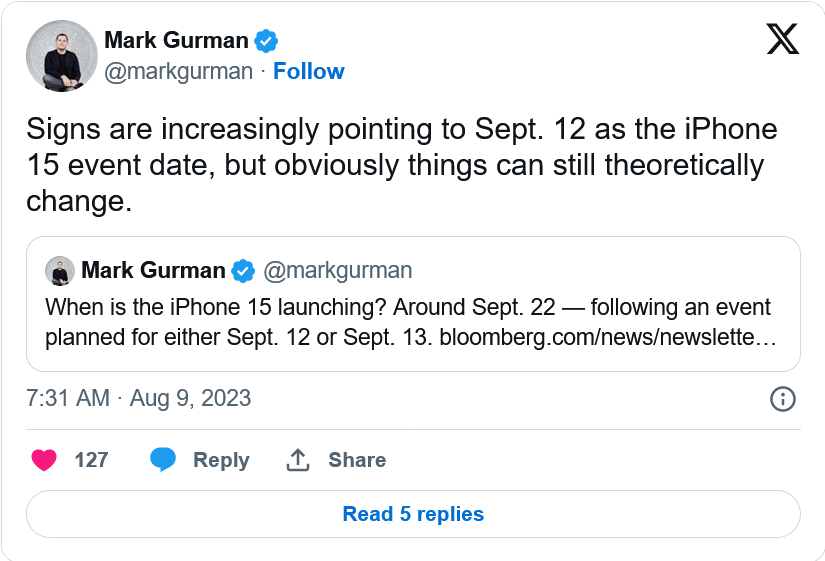Click the blue verified badge beside Mark Gurman

266,41
